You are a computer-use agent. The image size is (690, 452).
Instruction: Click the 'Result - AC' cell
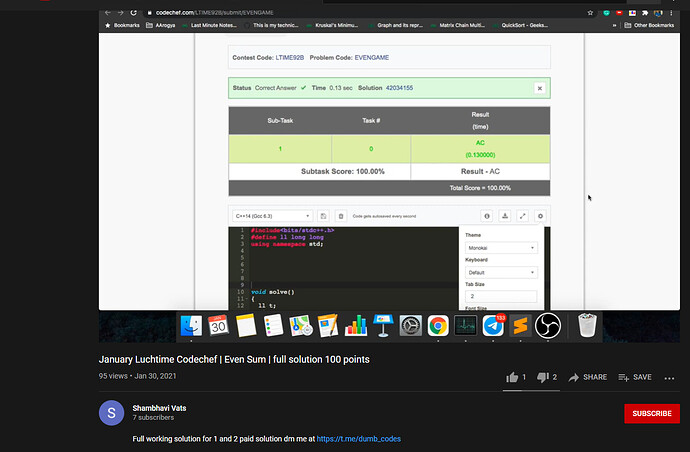tap(480, 172)
